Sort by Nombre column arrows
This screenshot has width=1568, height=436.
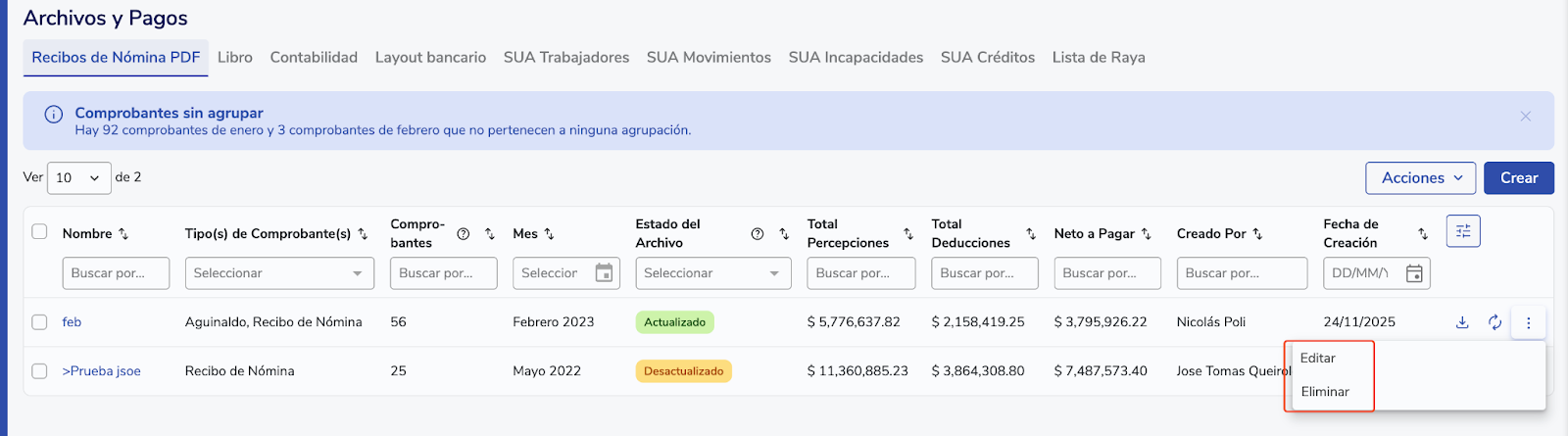pyautogui.click(x=123, y=234)
